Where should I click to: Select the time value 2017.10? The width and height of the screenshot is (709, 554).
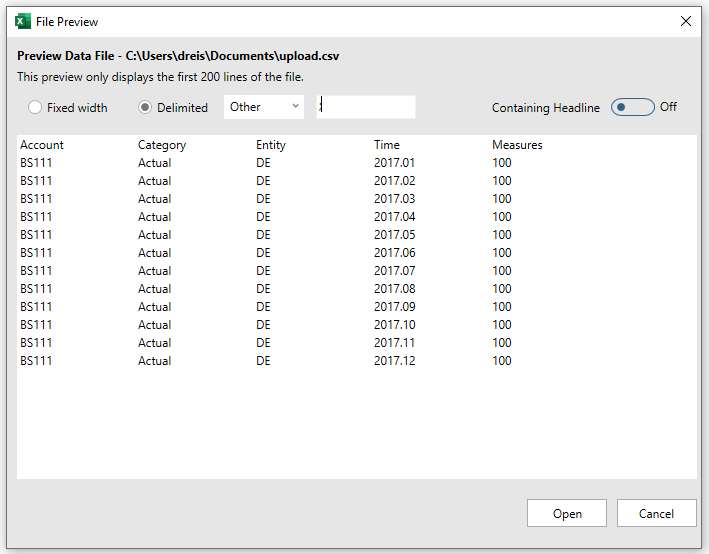[x=394, y=325]
